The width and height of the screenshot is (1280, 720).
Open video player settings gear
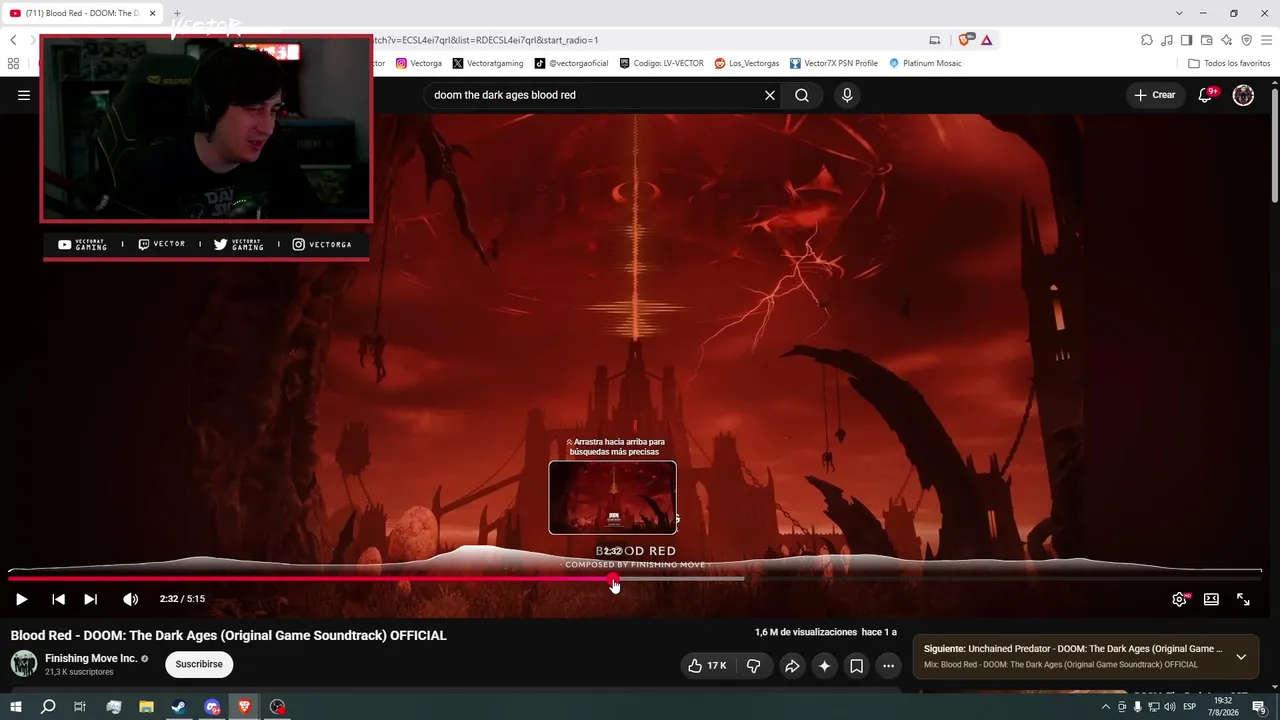pyautogui.click(x=1179, y=599)
